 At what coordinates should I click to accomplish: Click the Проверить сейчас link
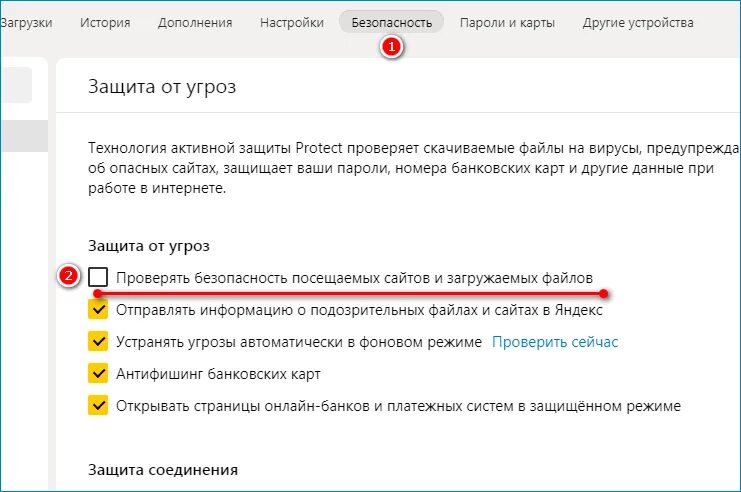[555, 342]
